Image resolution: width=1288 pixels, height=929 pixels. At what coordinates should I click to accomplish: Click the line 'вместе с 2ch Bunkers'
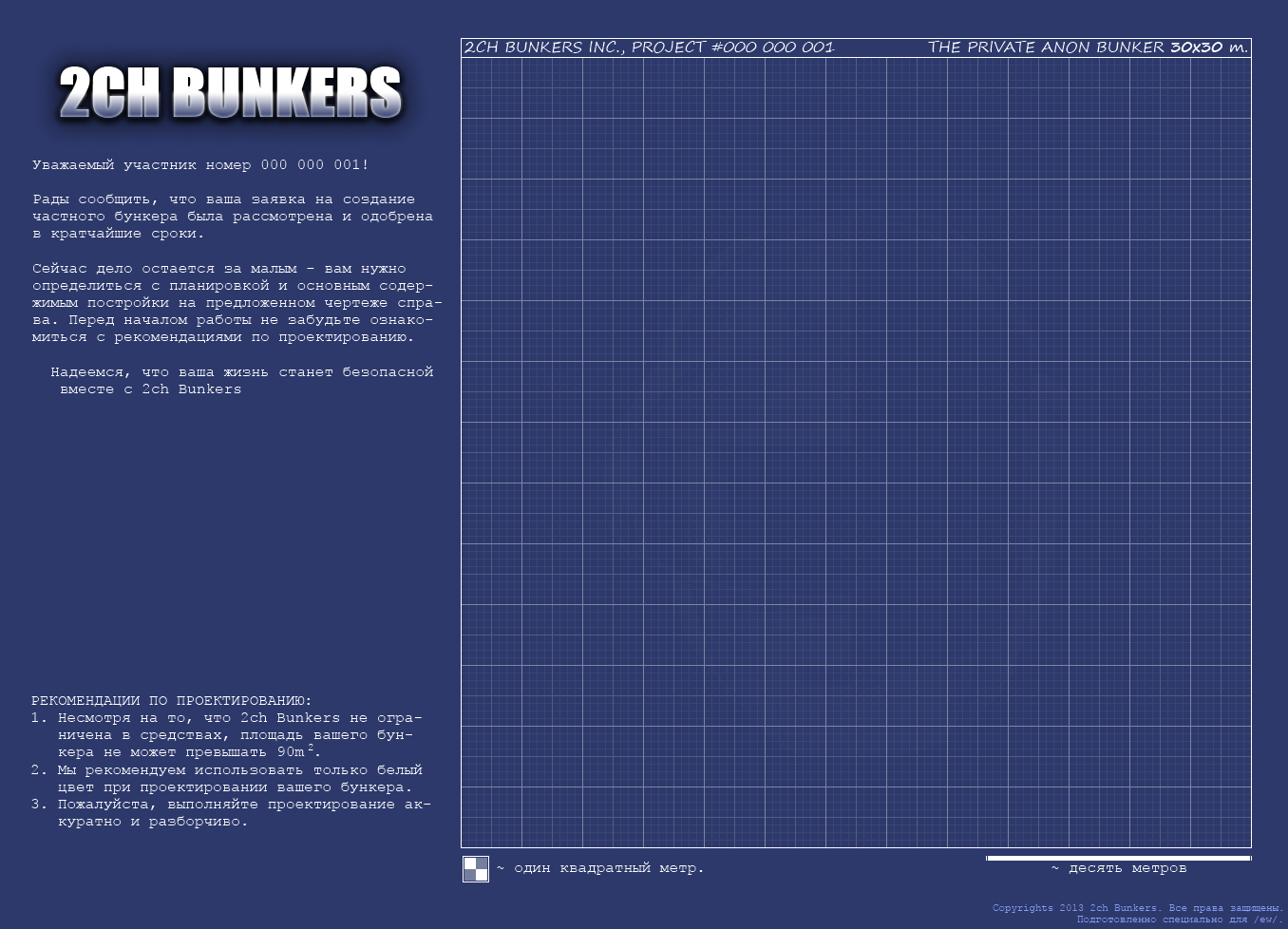coord(150,389)
